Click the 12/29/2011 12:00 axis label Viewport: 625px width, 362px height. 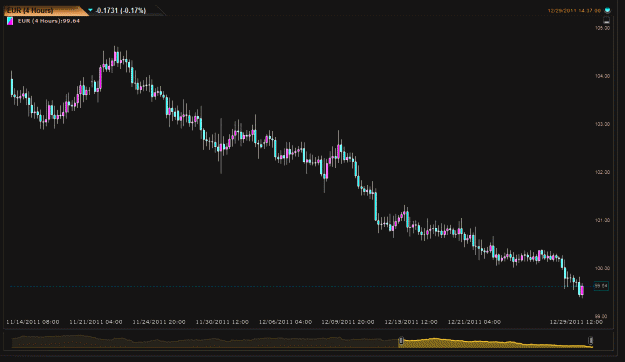point(576,322)
